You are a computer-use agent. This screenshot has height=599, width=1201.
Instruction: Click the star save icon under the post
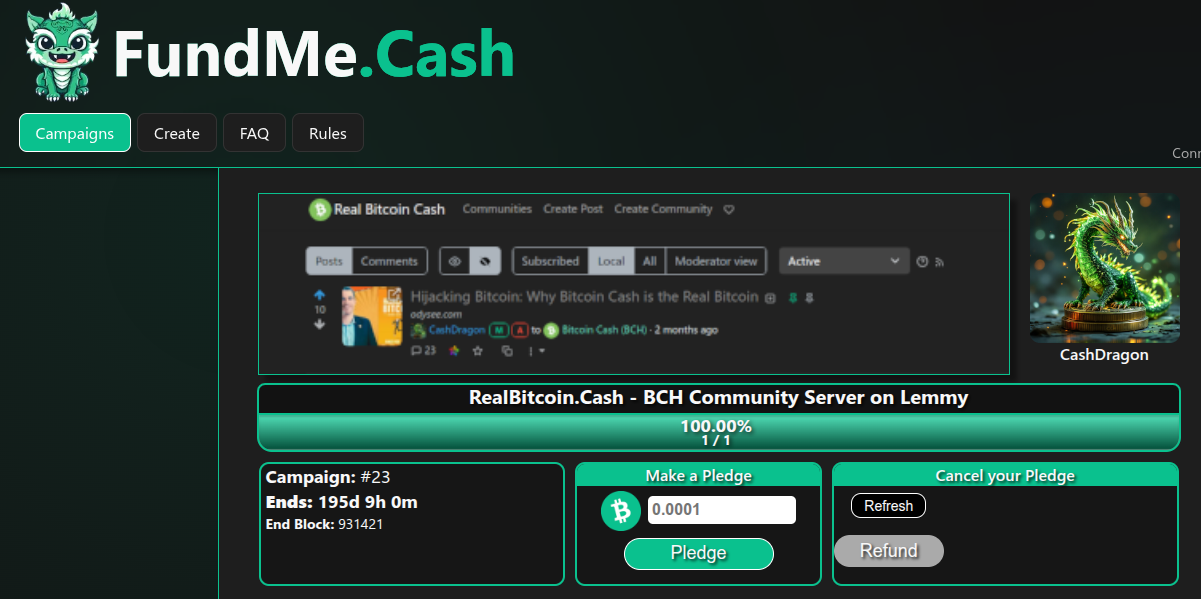pyautogui.click(x=477, y=351)
